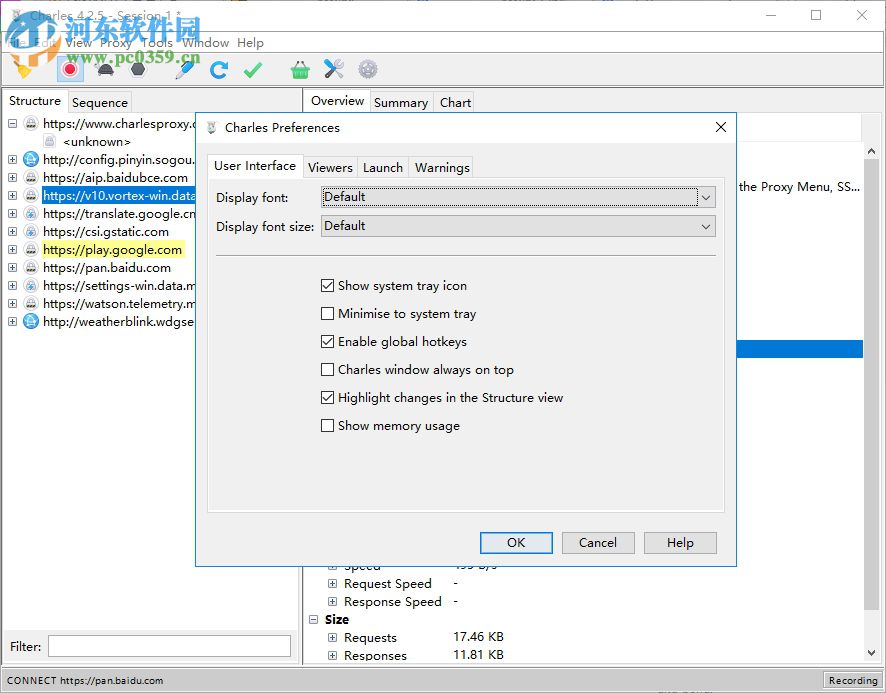
Task: Open Tools with the wrench icon
Action: click(334, 69)
